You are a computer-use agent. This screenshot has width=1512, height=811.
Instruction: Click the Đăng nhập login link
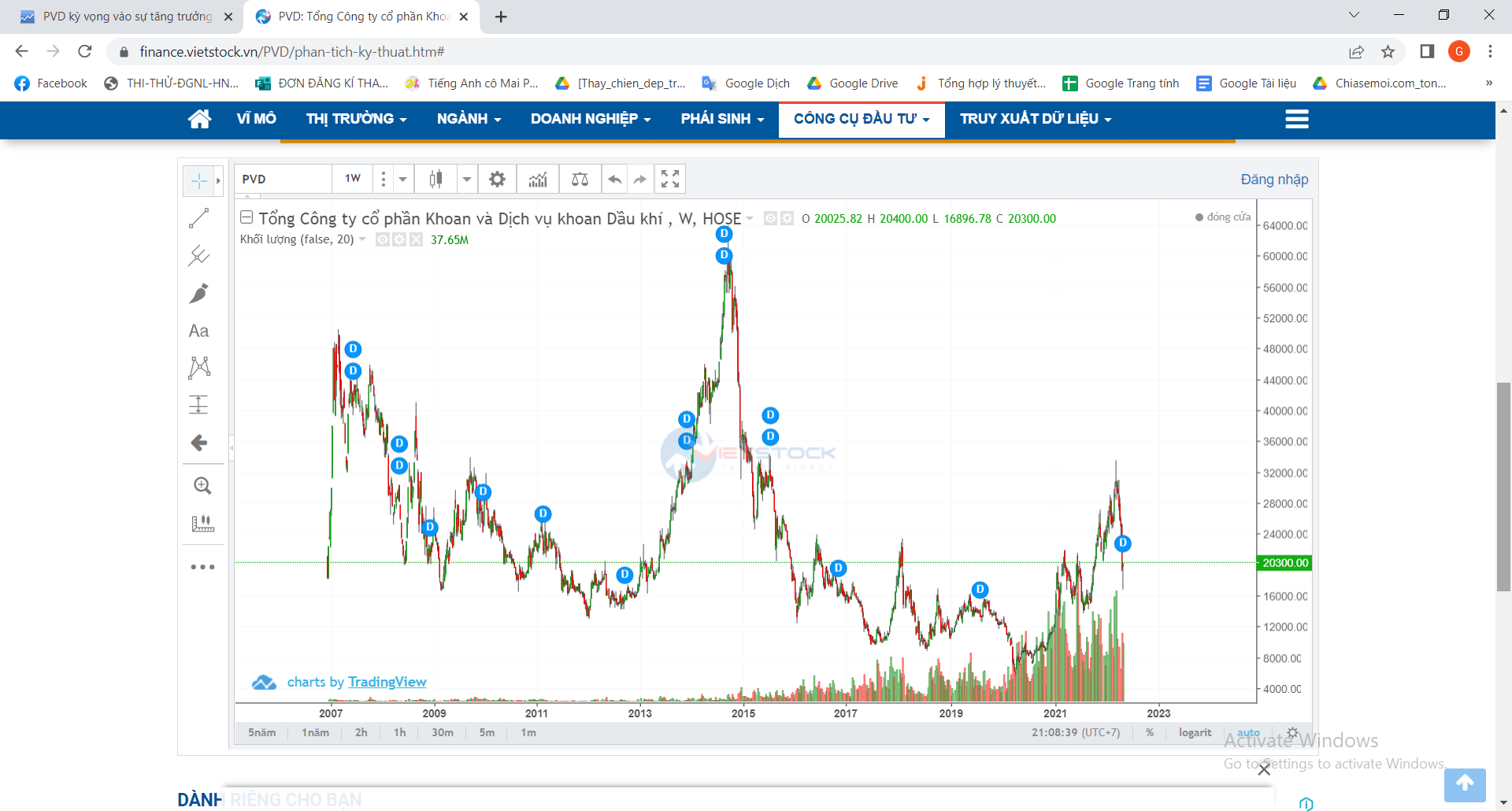1274,180
